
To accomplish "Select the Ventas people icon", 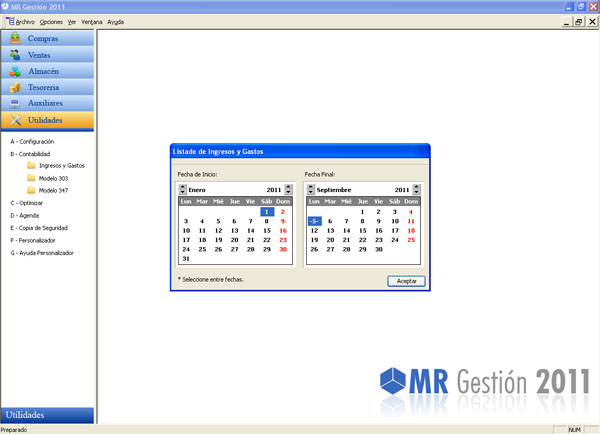I will pos(15,55).
